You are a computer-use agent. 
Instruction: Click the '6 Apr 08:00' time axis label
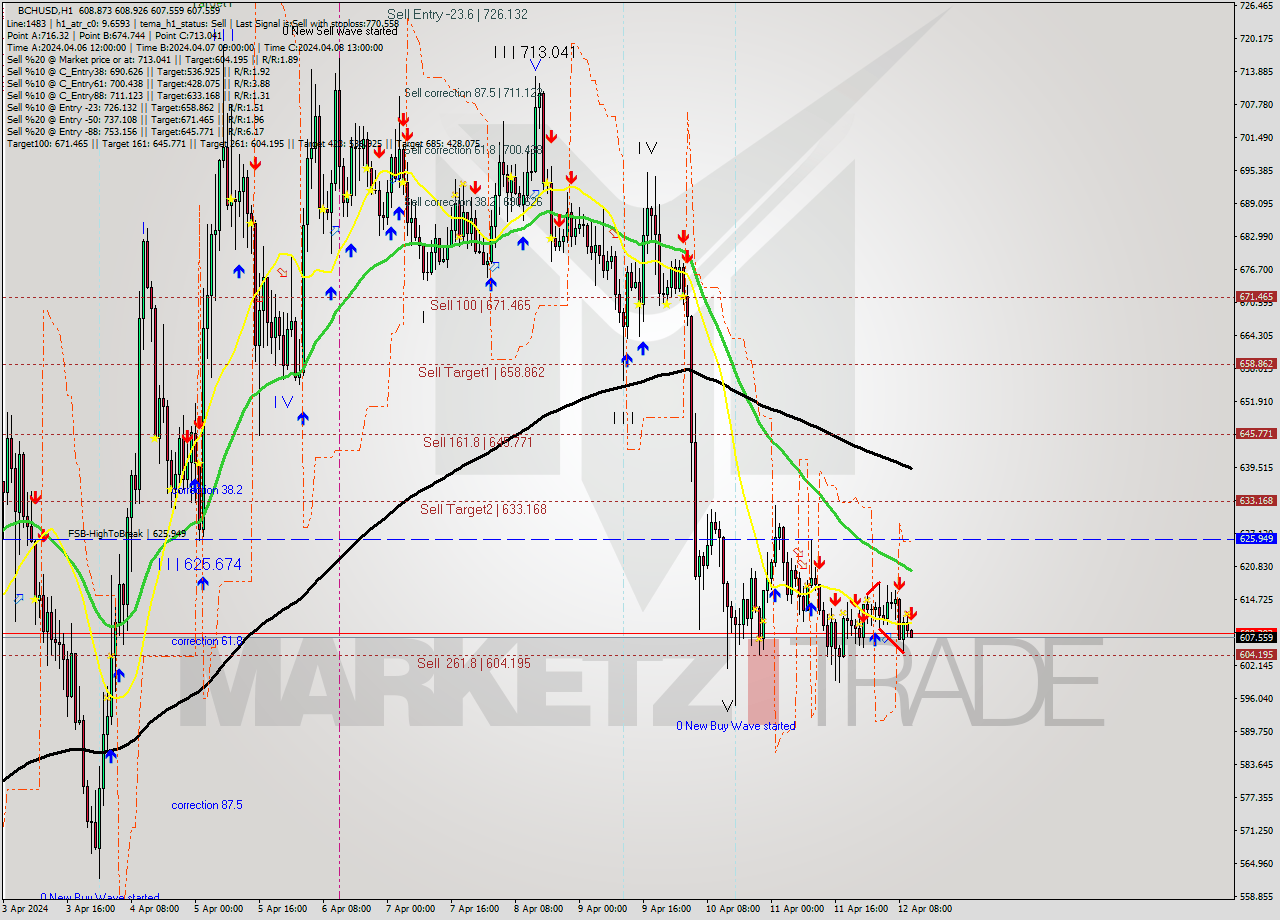pos(346,910)
